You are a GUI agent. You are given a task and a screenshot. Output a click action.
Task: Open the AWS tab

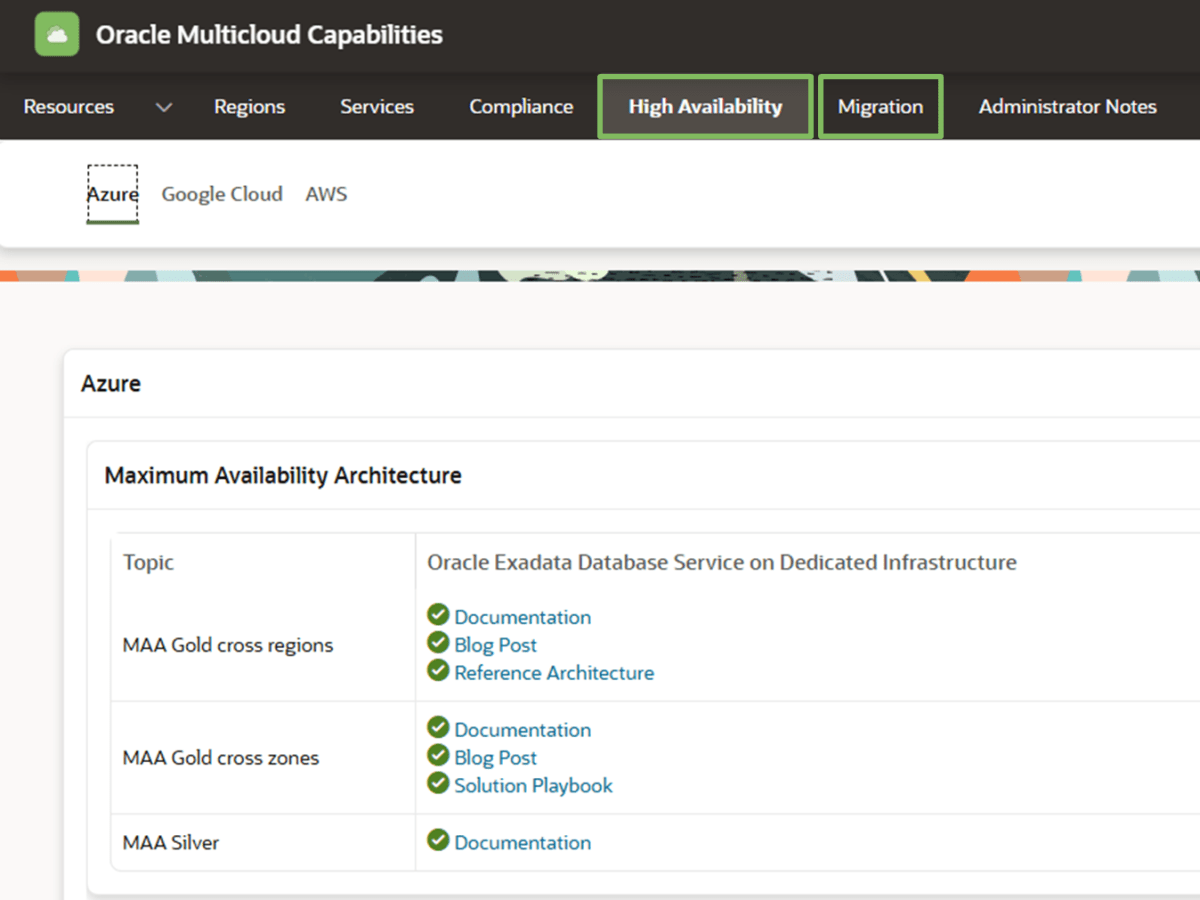(326, 194)
